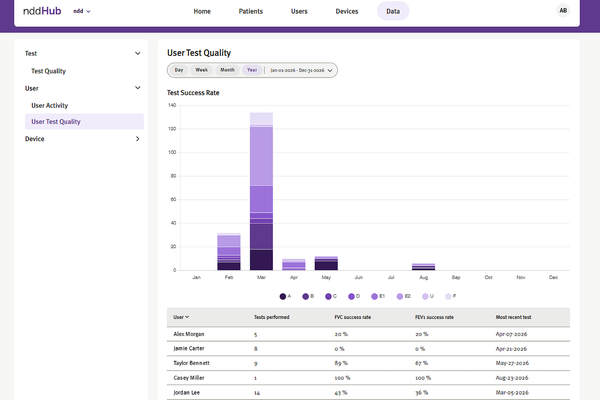Viewport: 600px width, 400px height.
Task: Collapse the User sidebar section
Action: coord(137,88)
